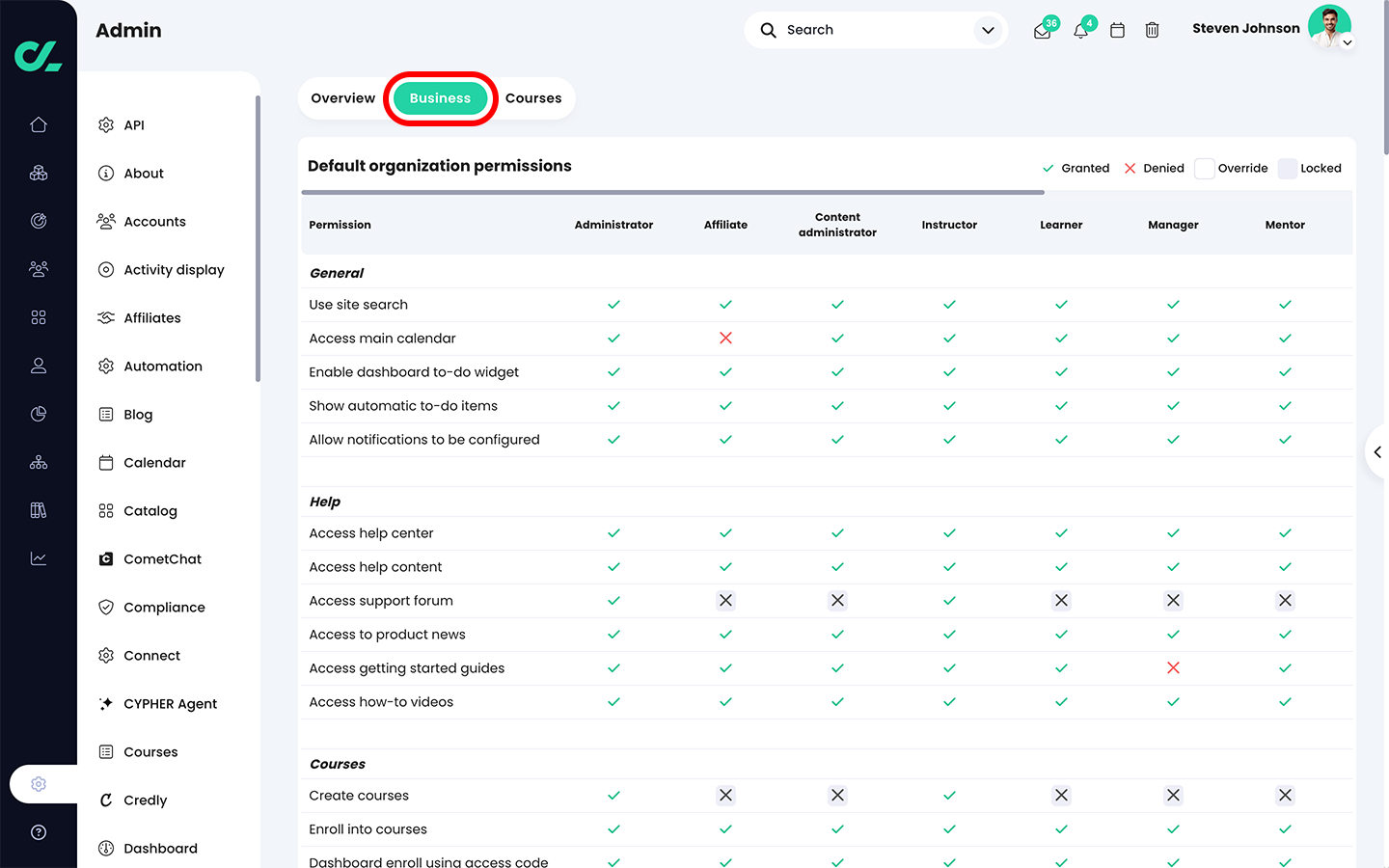Open the notifications bell icon
Image resolution: width=1389 pixels, height=868 pixels.
coord(1082,29)
